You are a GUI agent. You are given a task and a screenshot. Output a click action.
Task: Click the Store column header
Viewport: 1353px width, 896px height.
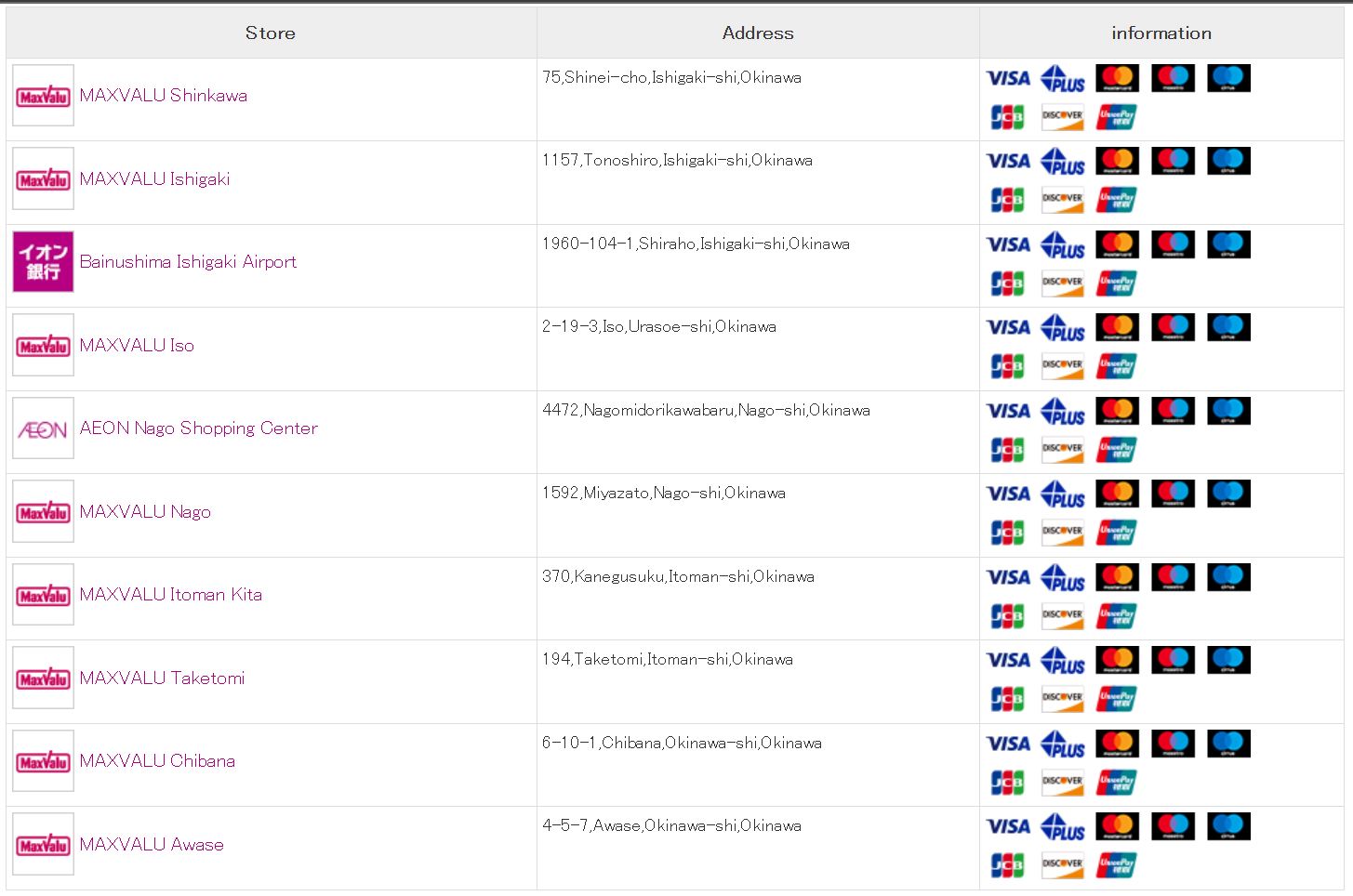[x=271, y=33]
